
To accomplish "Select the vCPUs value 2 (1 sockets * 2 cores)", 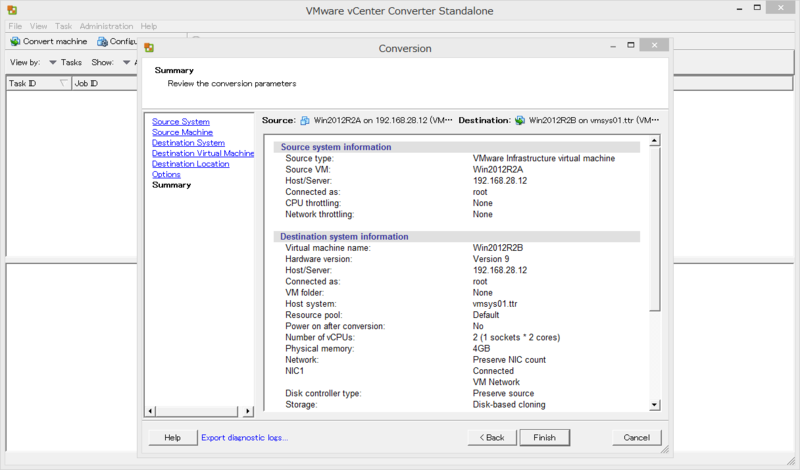I will tap(516, 337).
